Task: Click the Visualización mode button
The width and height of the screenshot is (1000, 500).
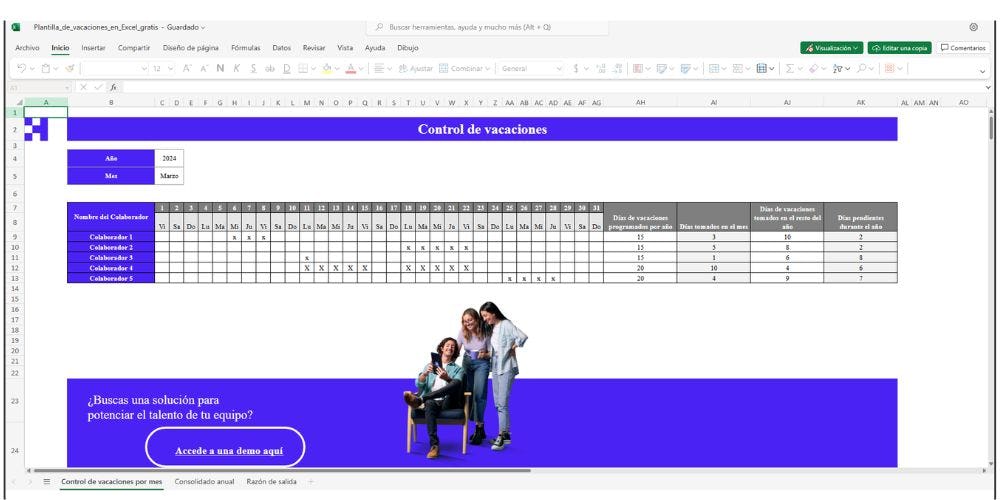Action: coord(832,48)
